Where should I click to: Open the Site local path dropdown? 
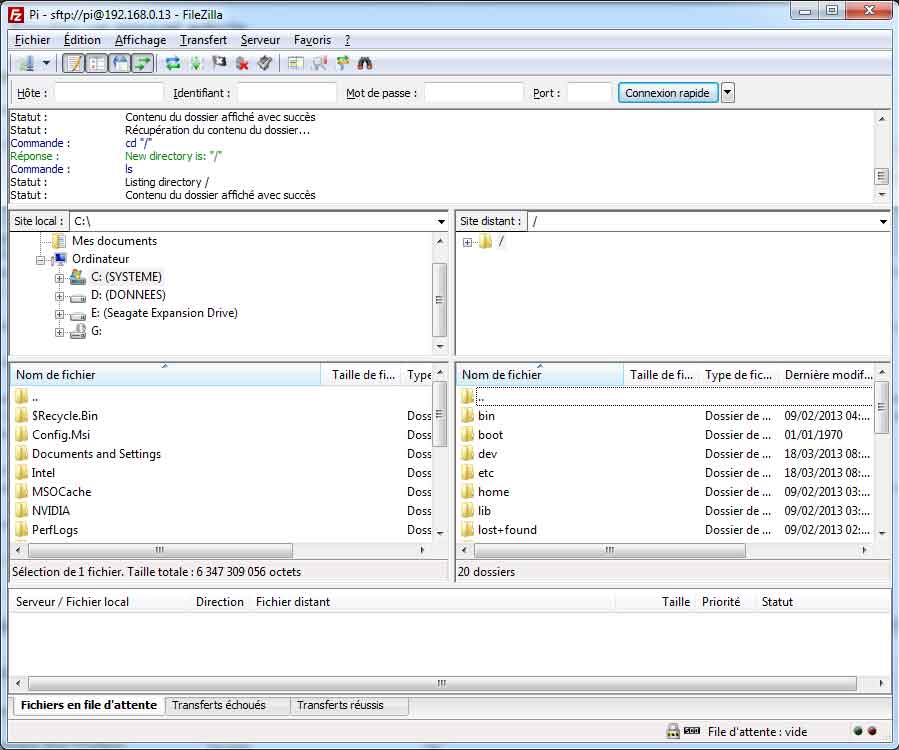(x=441, y=221)
